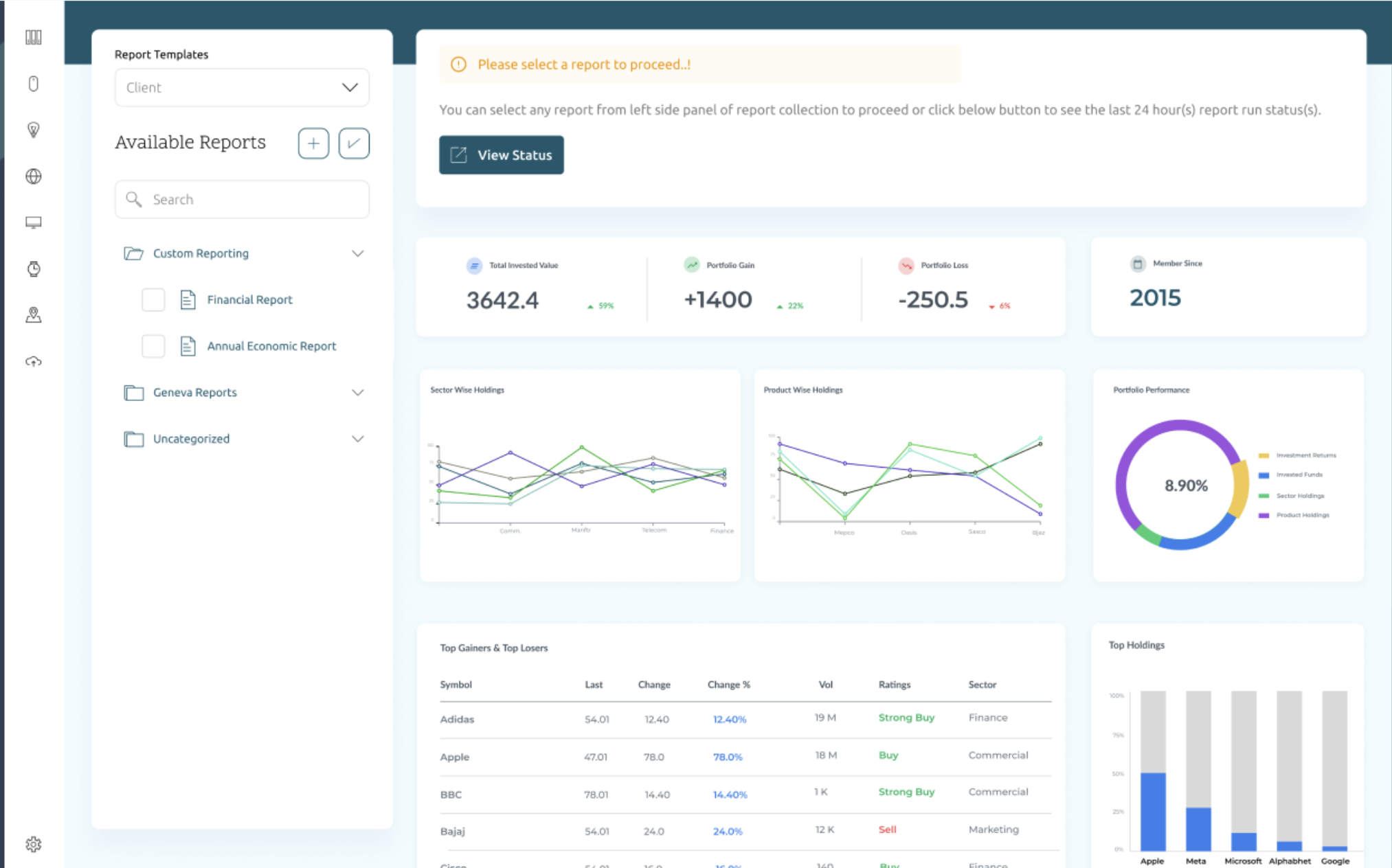Select the Financial Report item
This screenshot has width=1392, height=868.
pyautogui.click(x=249, y=300)
